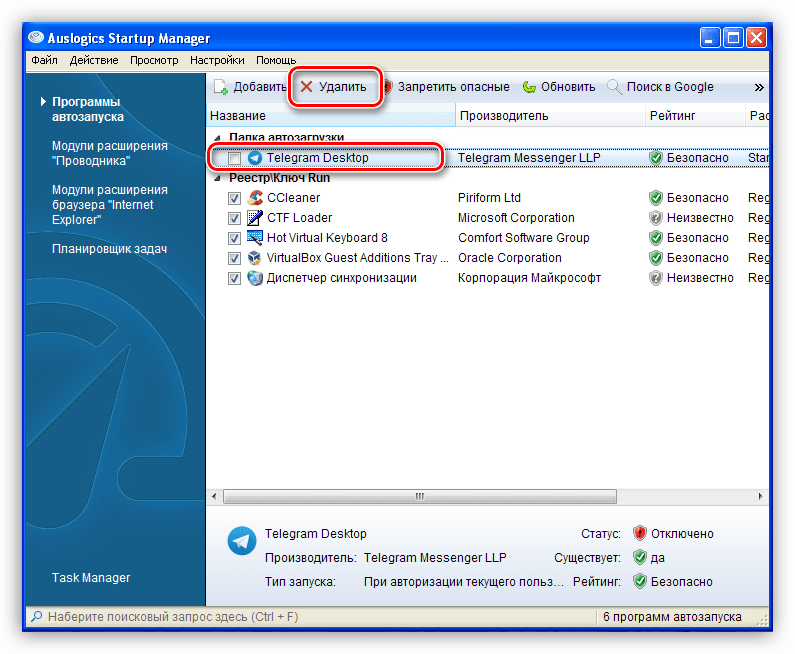Screen dimensions: 795x654
Task: Select Программы автозапуска in the sidebar
Action: (88, 109)
